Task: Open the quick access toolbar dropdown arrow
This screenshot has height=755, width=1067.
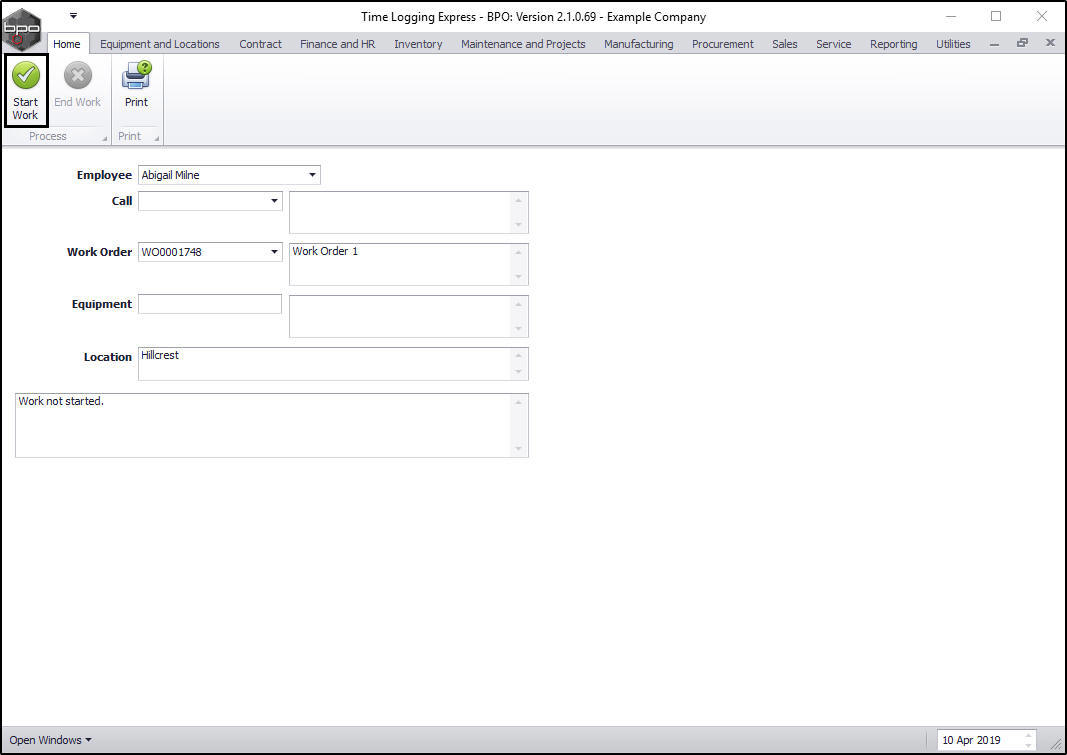Action: [x=73, y=16]
